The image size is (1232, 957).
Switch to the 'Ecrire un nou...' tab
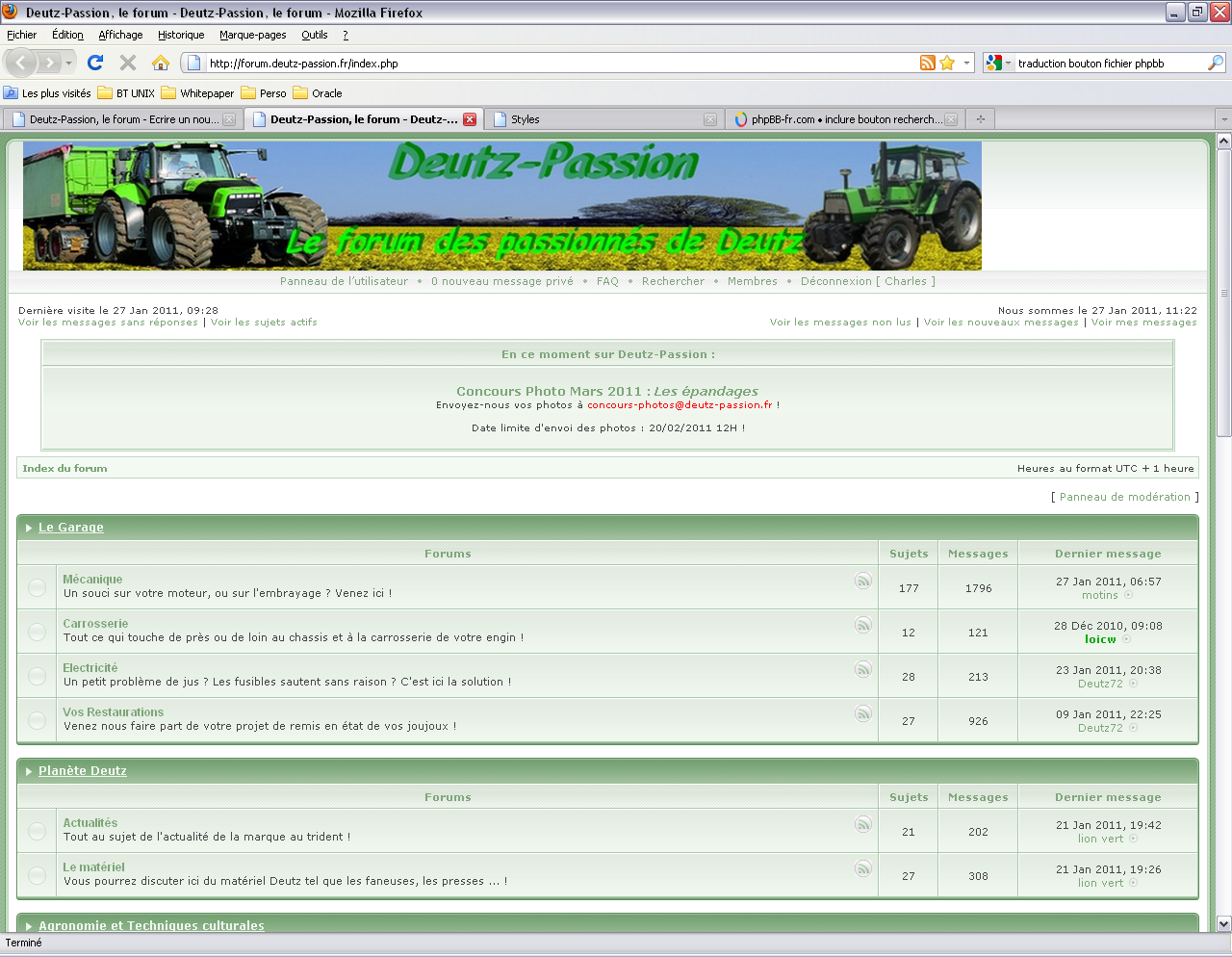click(122, 119)
